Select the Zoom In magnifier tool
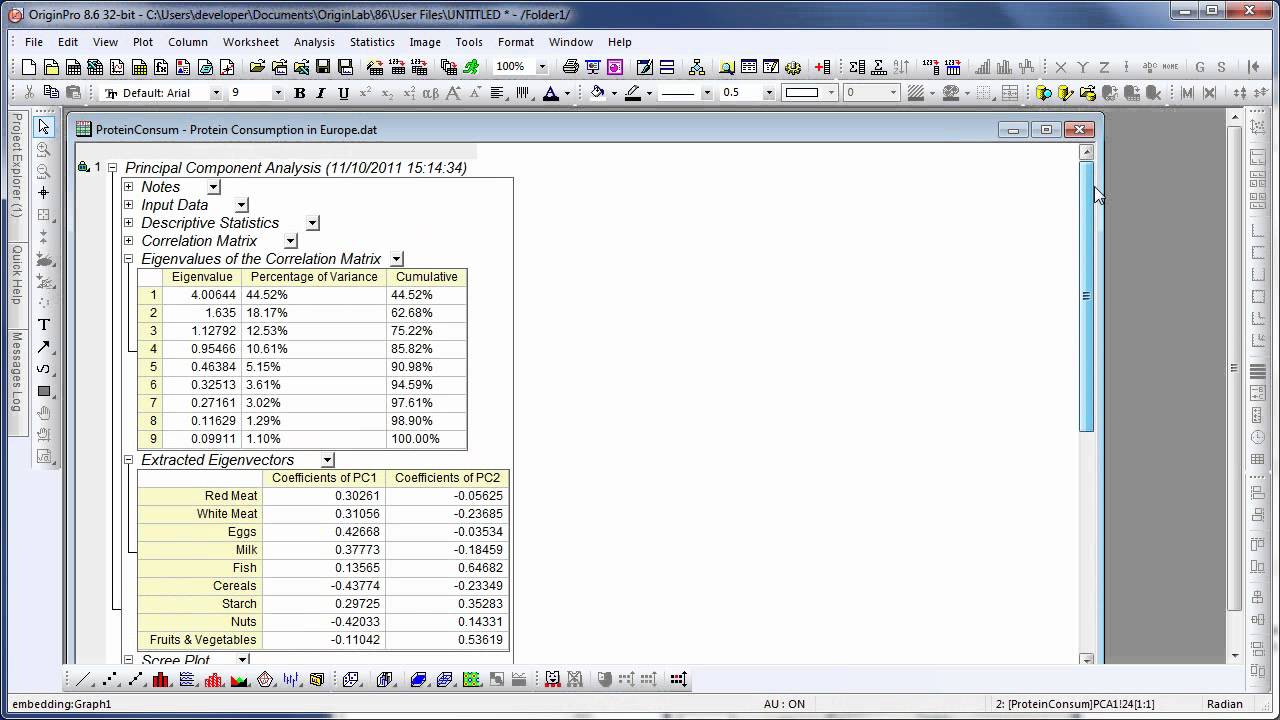Screen dimensions: 1280x720 click(x=43, y=149)
